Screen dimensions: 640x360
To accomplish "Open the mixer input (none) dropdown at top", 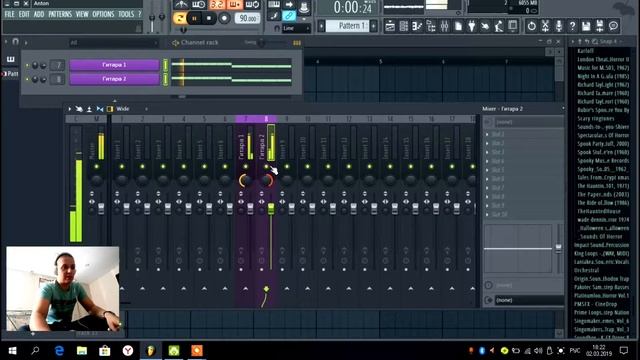I will coord(529,122).
